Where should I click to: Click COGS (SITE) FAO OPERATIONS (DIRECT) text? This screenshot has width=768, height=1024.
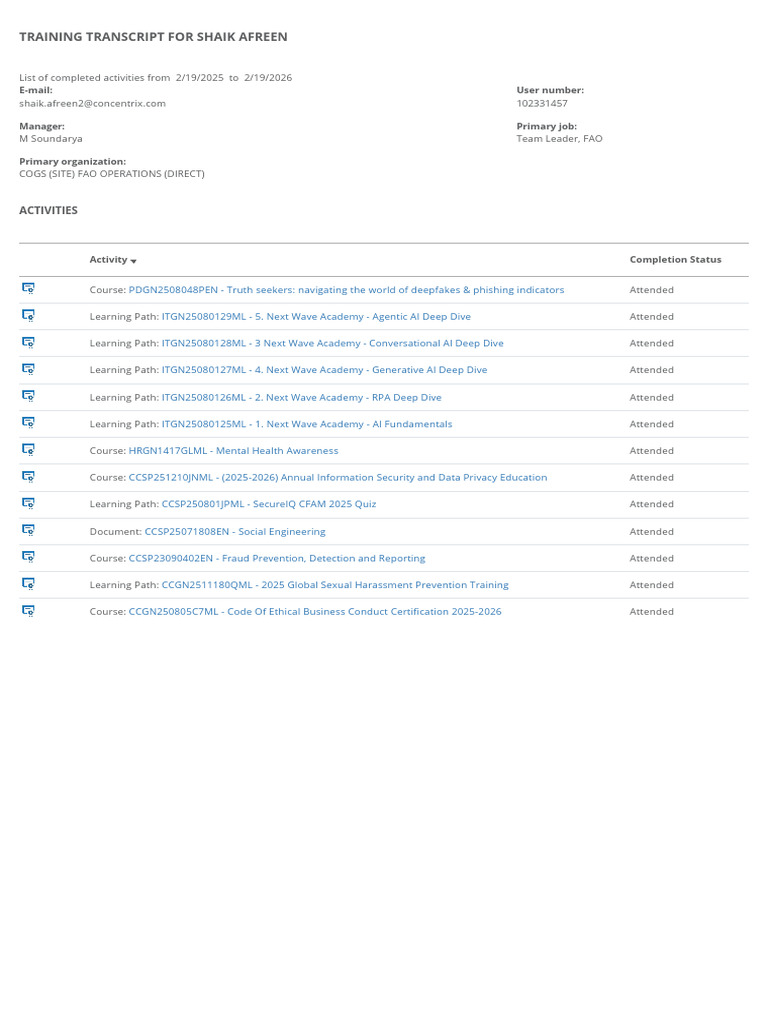click(112, 174)
